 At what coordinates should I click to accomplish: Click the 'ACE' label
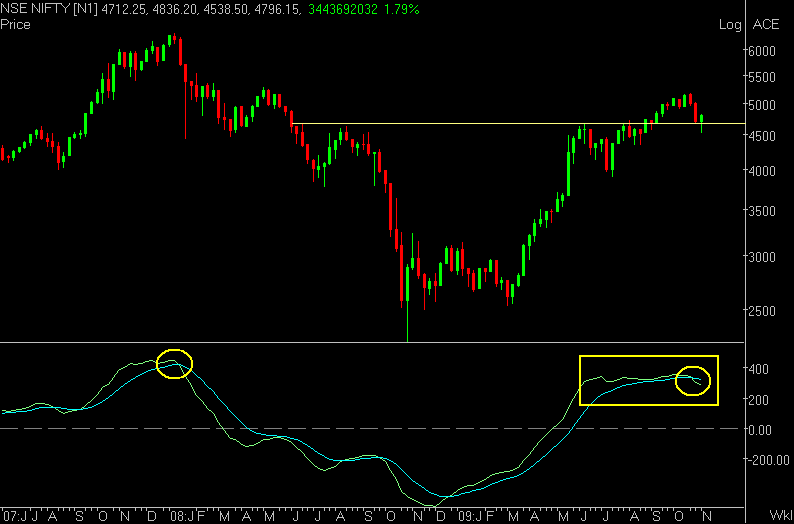[766, 24]
